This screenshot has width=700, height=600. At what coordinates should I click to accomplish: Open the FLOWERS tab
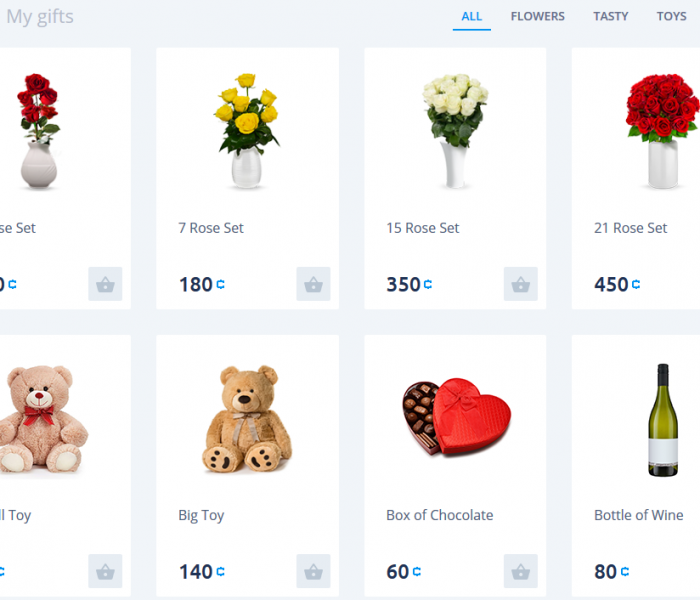[x=538, y=17]
